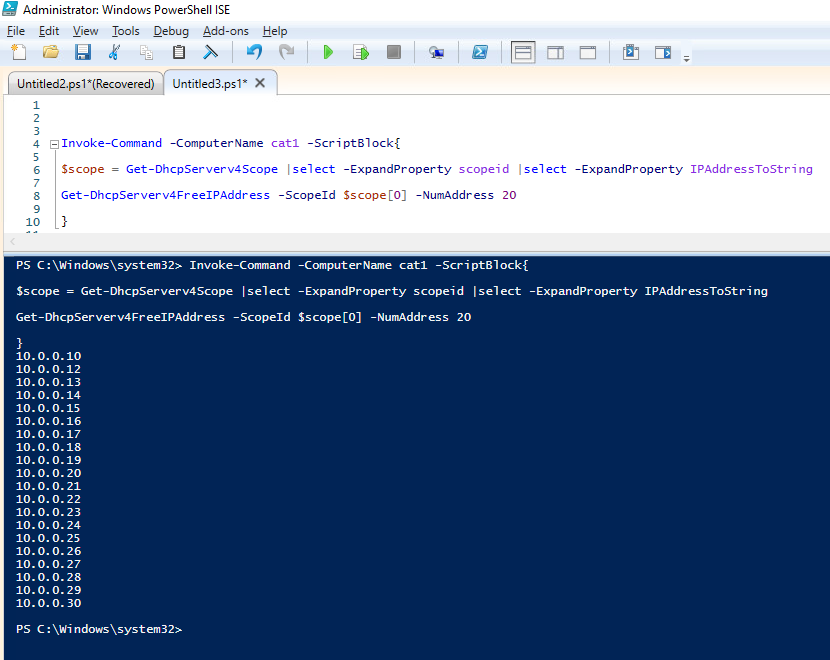Click the Show Command Window icon
Viewport: 830px width, 660px height.
pyautogui.click(x=631, y=52)
